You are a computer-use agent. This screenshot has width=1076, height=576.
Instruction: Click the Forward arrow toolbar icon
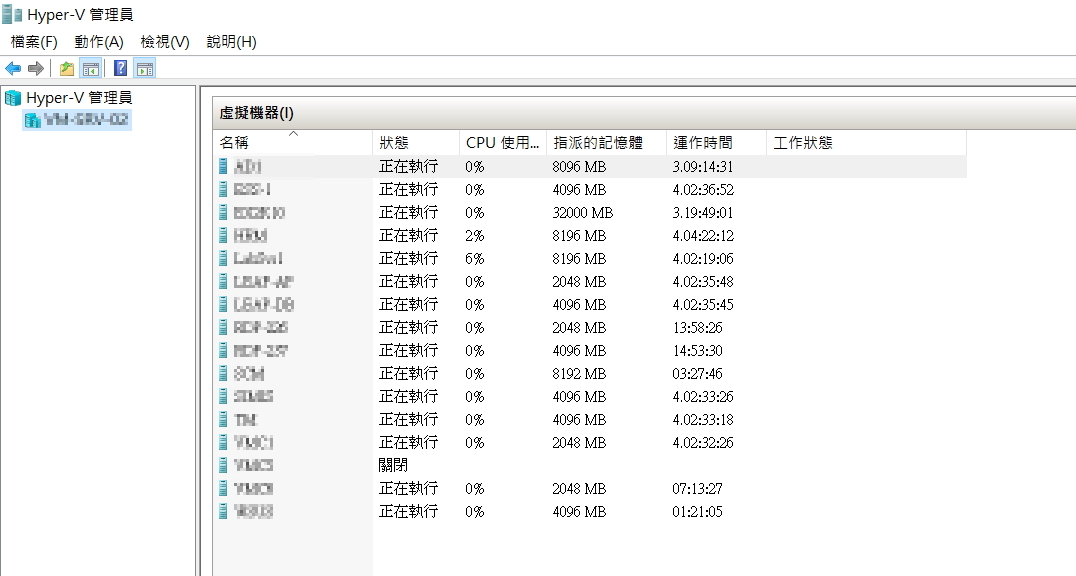click(36, 68)
